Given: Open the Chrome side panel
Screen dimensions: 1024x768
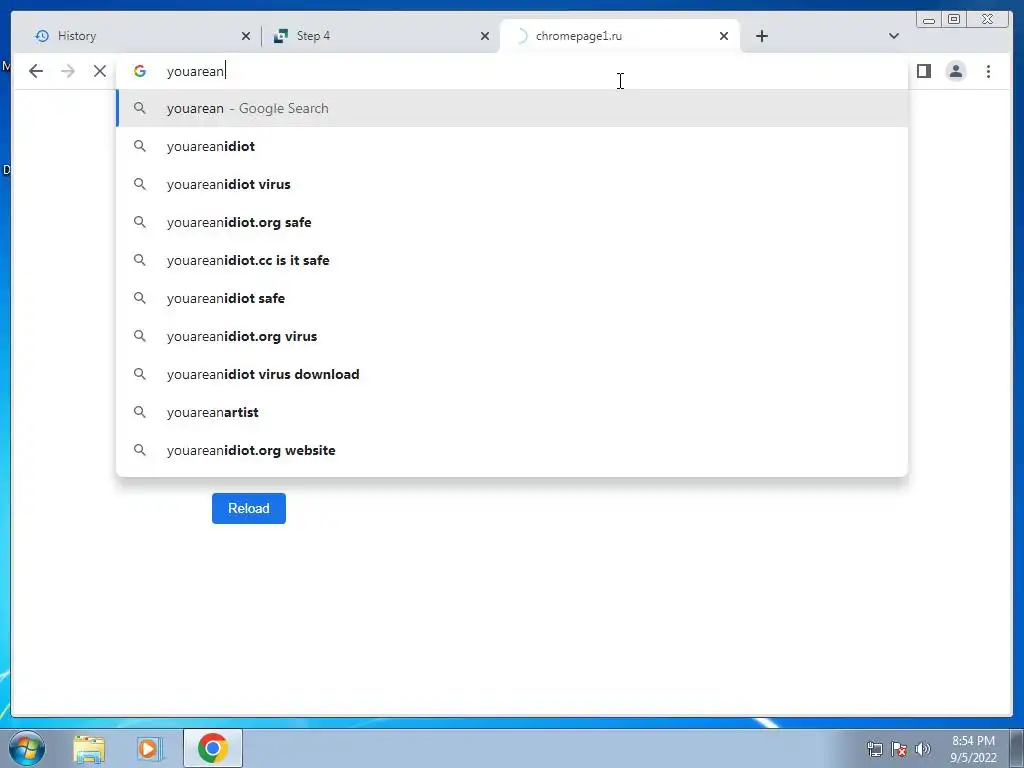Looking at the screenshot, I should [x=923, y=71].
